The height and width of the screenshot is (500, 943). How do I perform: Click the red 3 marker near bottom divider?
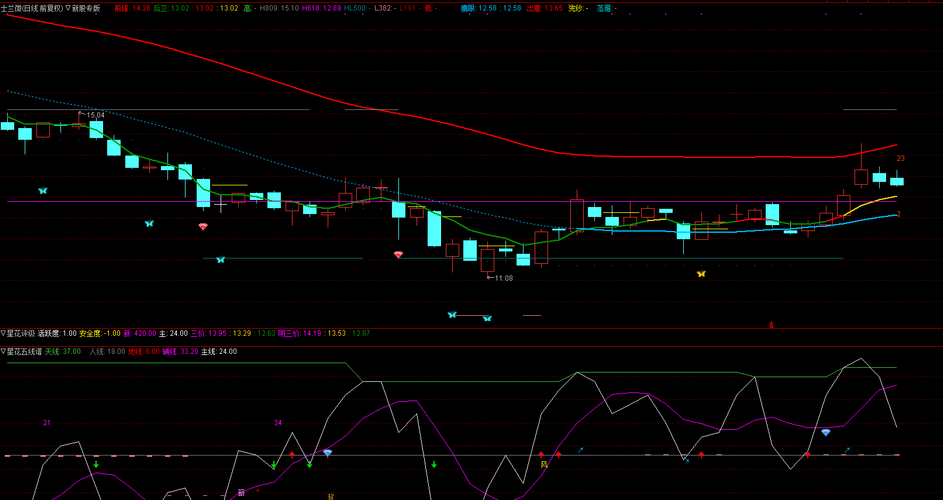pyautogui.click(x=771, y=326)
